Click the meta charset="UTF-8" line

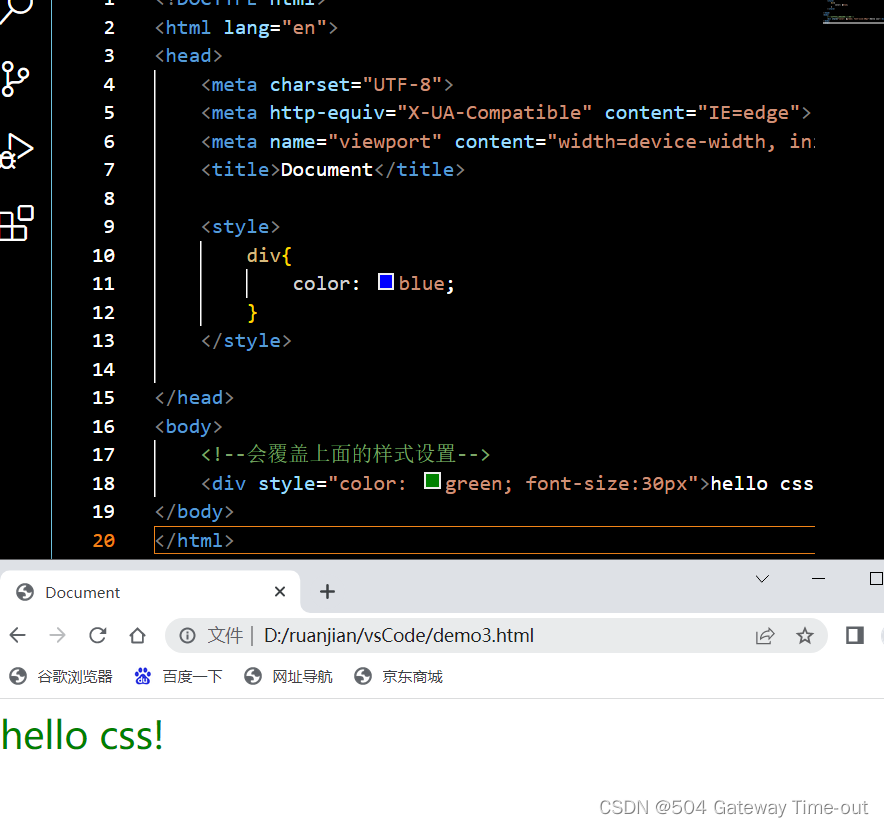point(327,84)
